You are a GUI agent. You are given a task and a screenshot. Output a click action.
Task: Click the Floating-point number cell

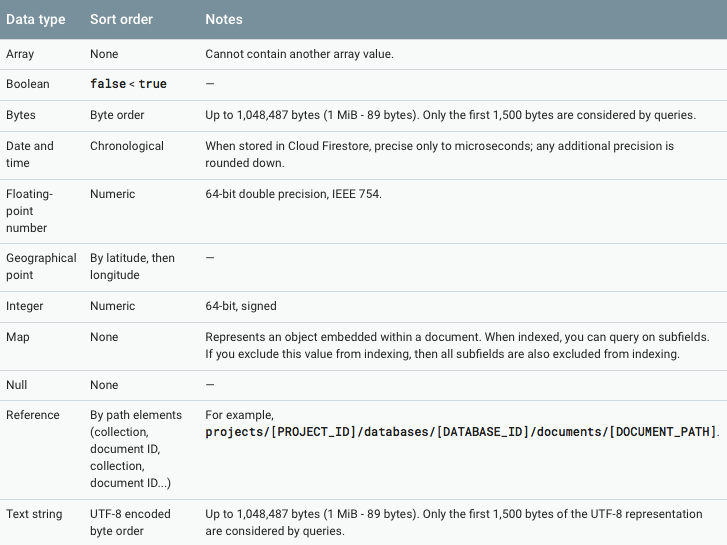(29, 211)
